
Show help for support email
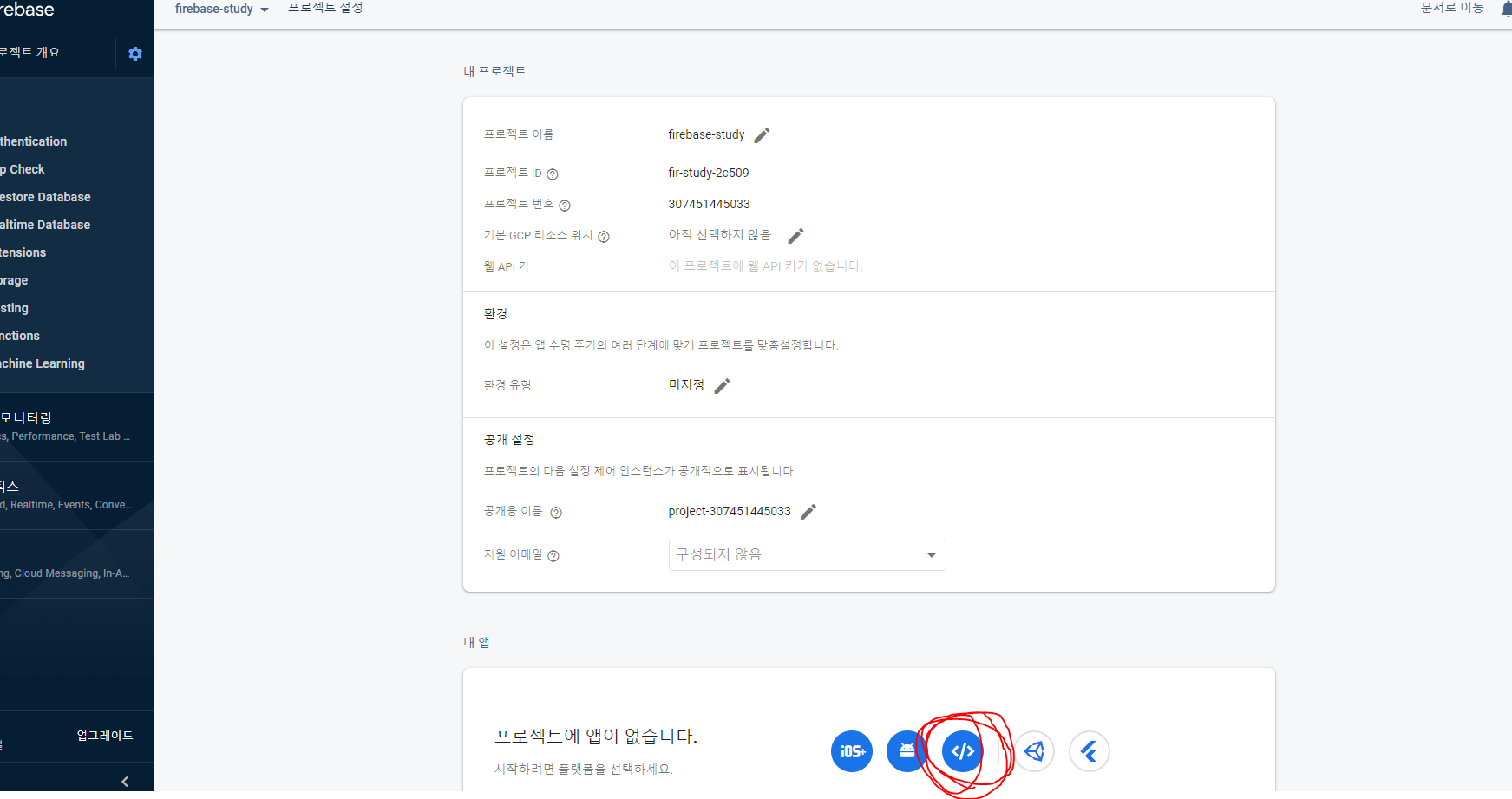553,556
